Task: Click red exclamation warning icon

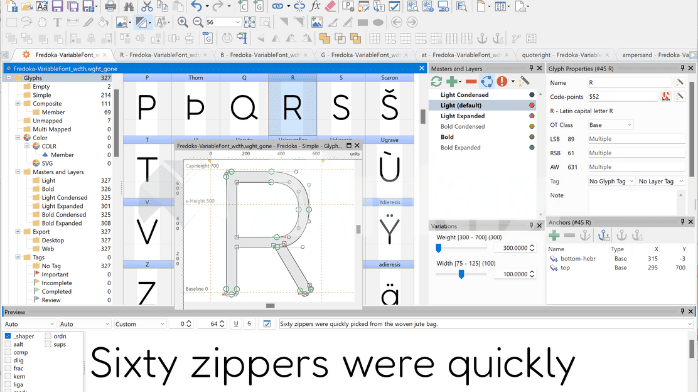Action: pos(502,81)
